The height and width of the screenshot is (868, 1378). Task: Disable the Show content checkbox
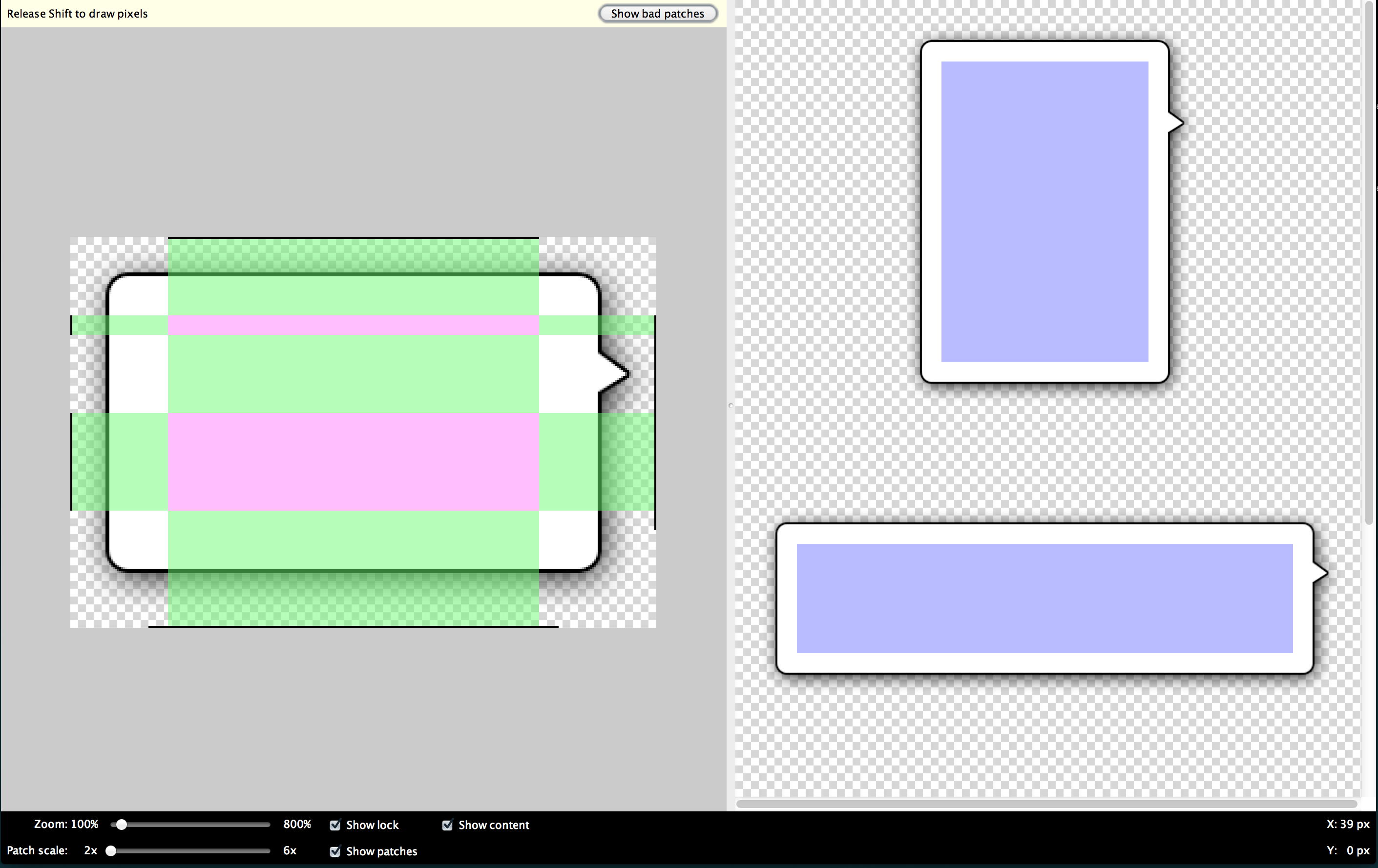[447, 825]
